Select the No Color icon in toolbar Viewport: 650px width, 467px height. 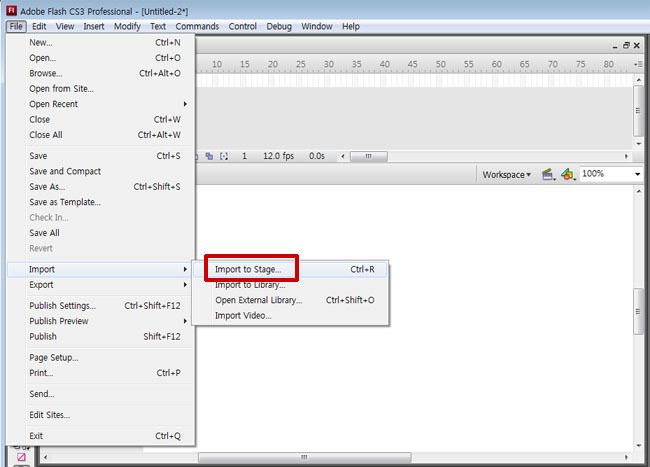click(x=21, y=457)
